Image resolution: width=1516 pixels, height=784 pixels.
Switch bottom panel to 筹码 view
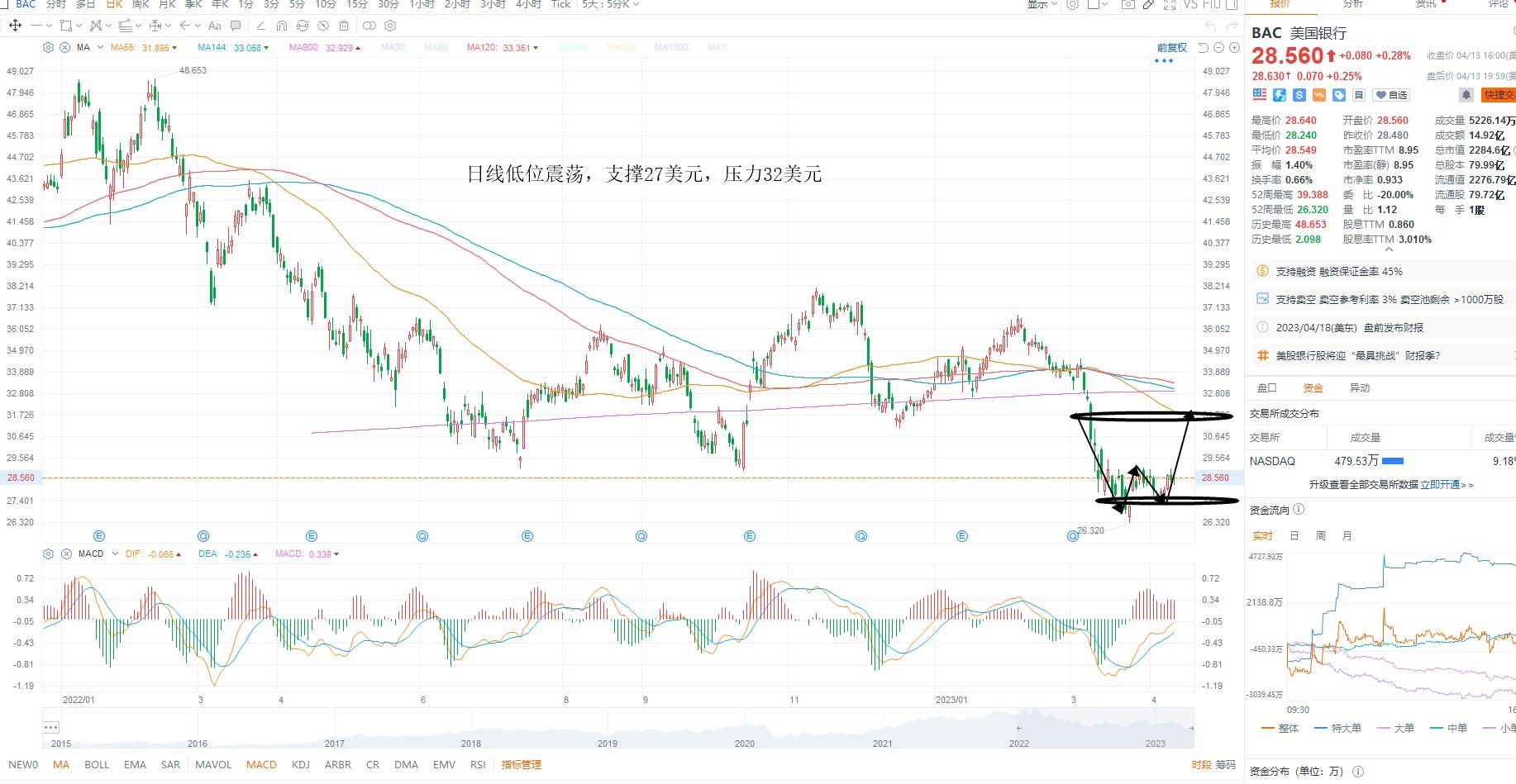pos(1225,764)
